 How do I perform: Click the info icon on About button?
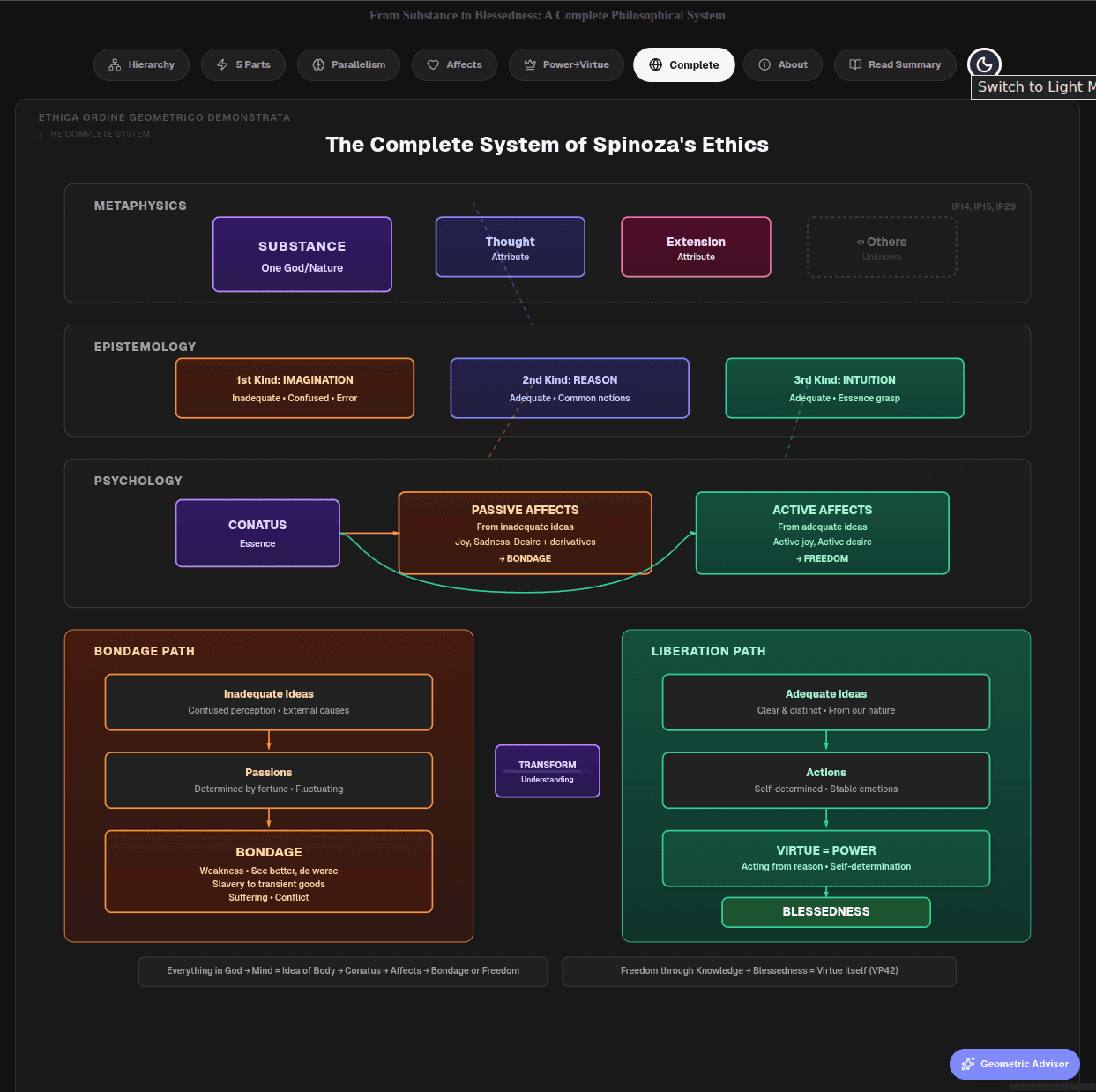tap(764, 64)
